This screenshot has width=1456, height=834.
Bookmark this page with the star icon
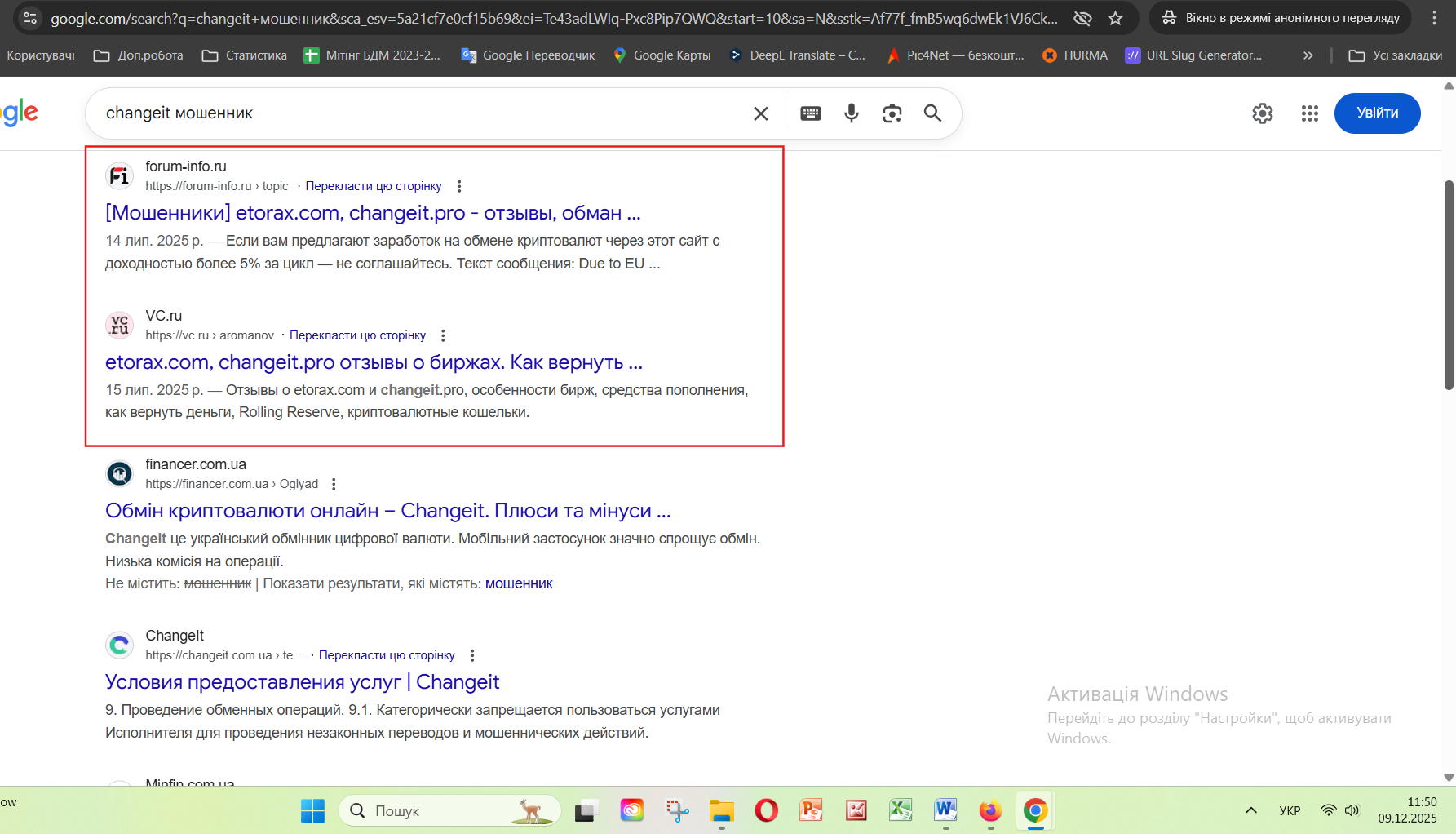point(1115,18)
